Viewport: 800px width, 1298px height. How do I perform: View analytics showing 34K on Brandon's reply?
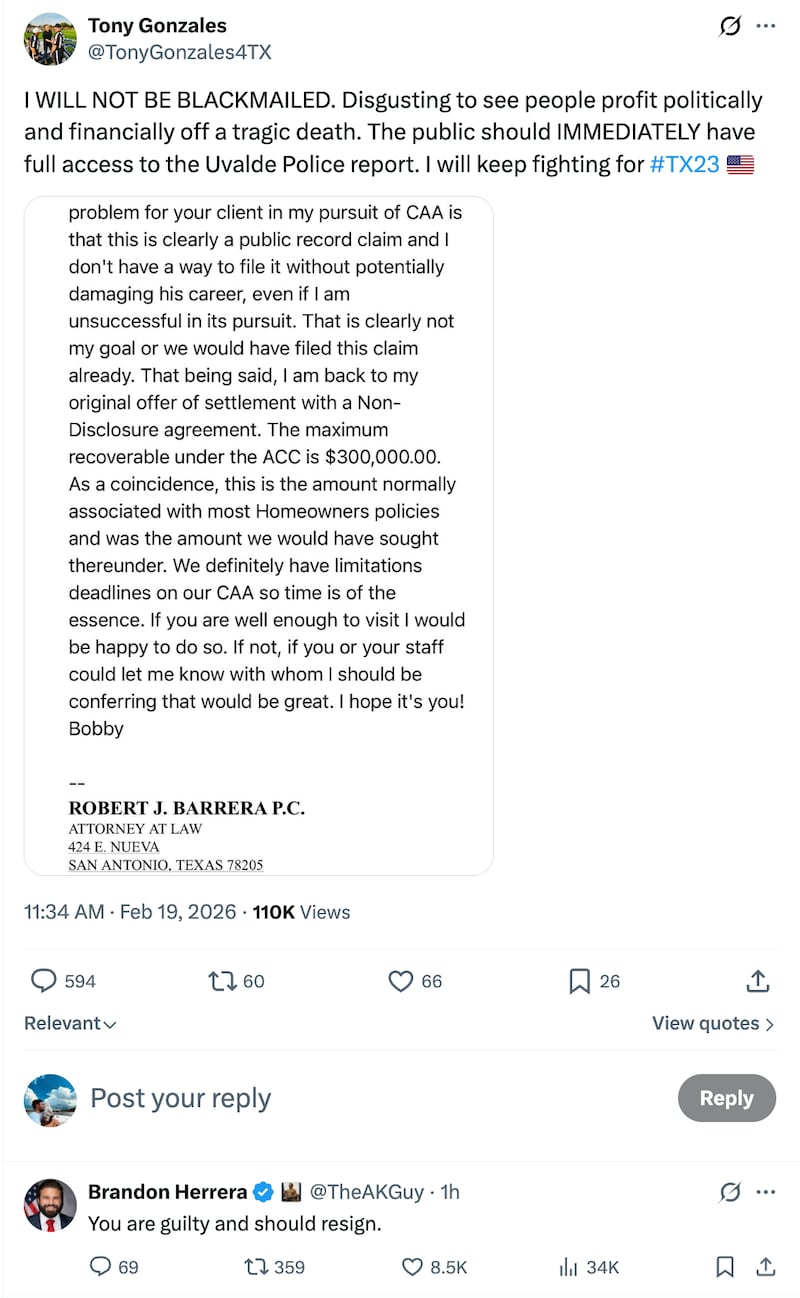[x=569, y=1267]
